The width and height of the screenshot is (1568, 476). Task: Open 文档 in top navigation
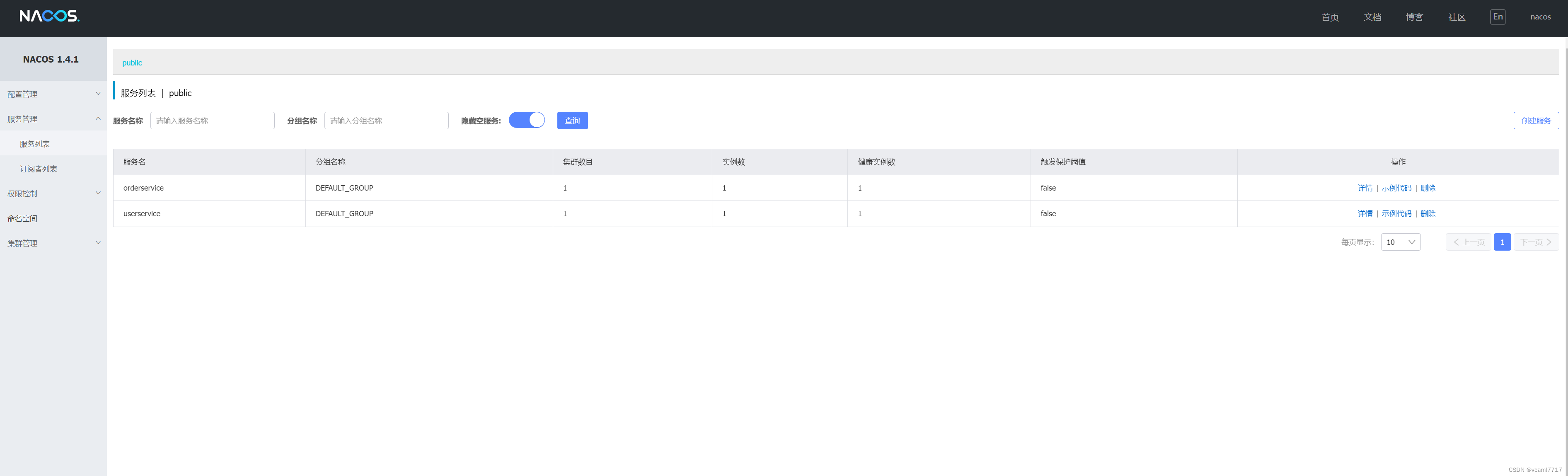coord(1372,17)
